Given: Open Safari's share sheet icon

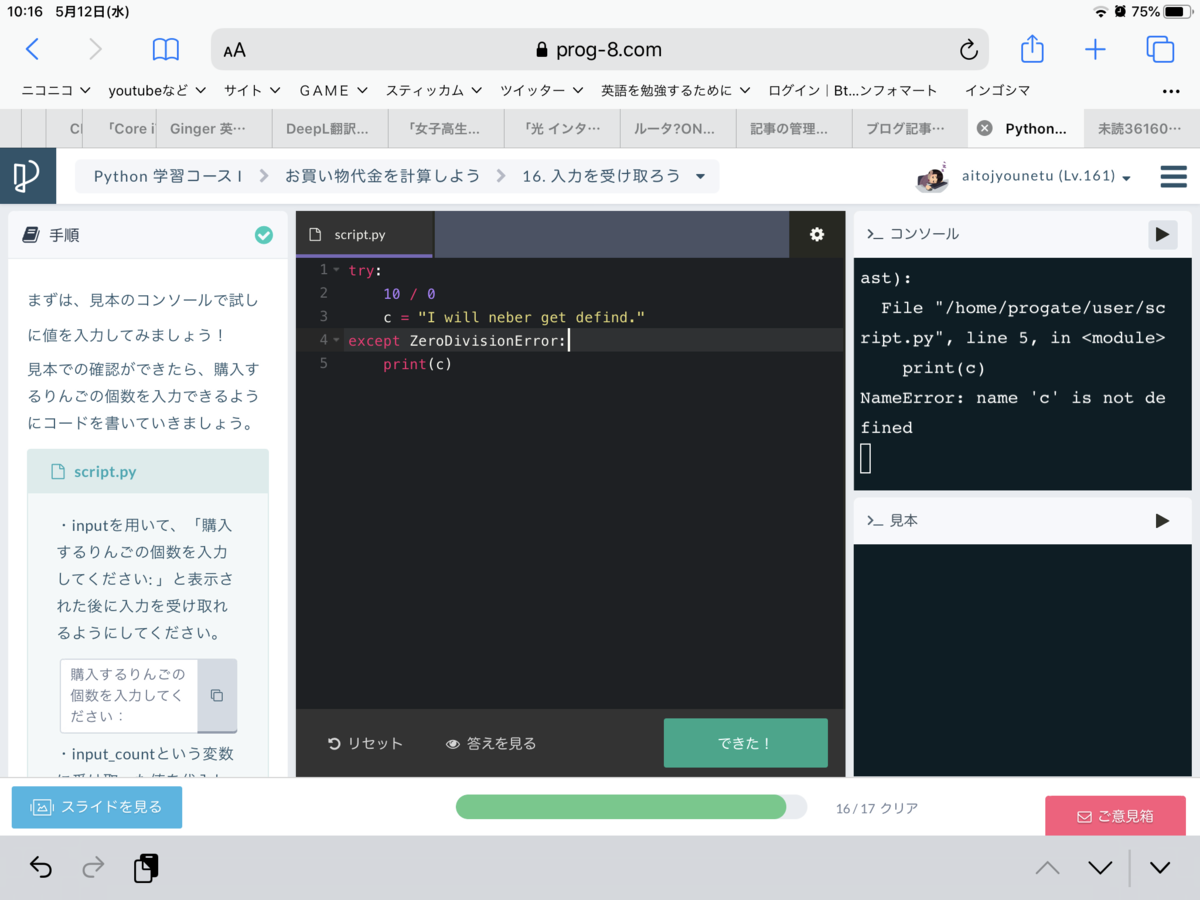Looking at the screenshot, I should [1031, 49].
